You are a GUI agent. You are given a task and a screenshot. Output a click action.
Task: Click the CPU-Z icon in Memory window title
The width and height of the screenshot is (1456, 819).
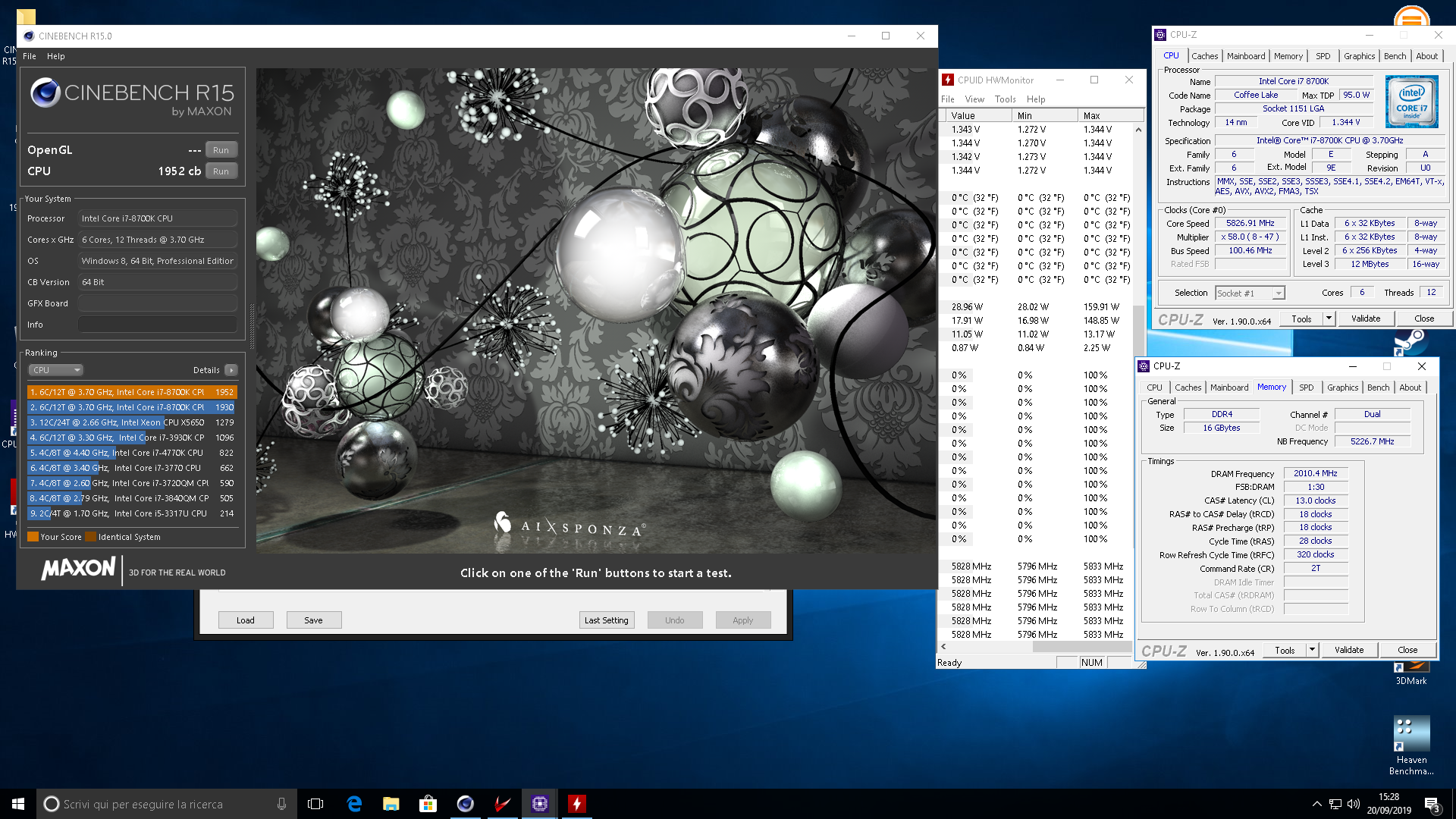click(x=1144, y=366)
